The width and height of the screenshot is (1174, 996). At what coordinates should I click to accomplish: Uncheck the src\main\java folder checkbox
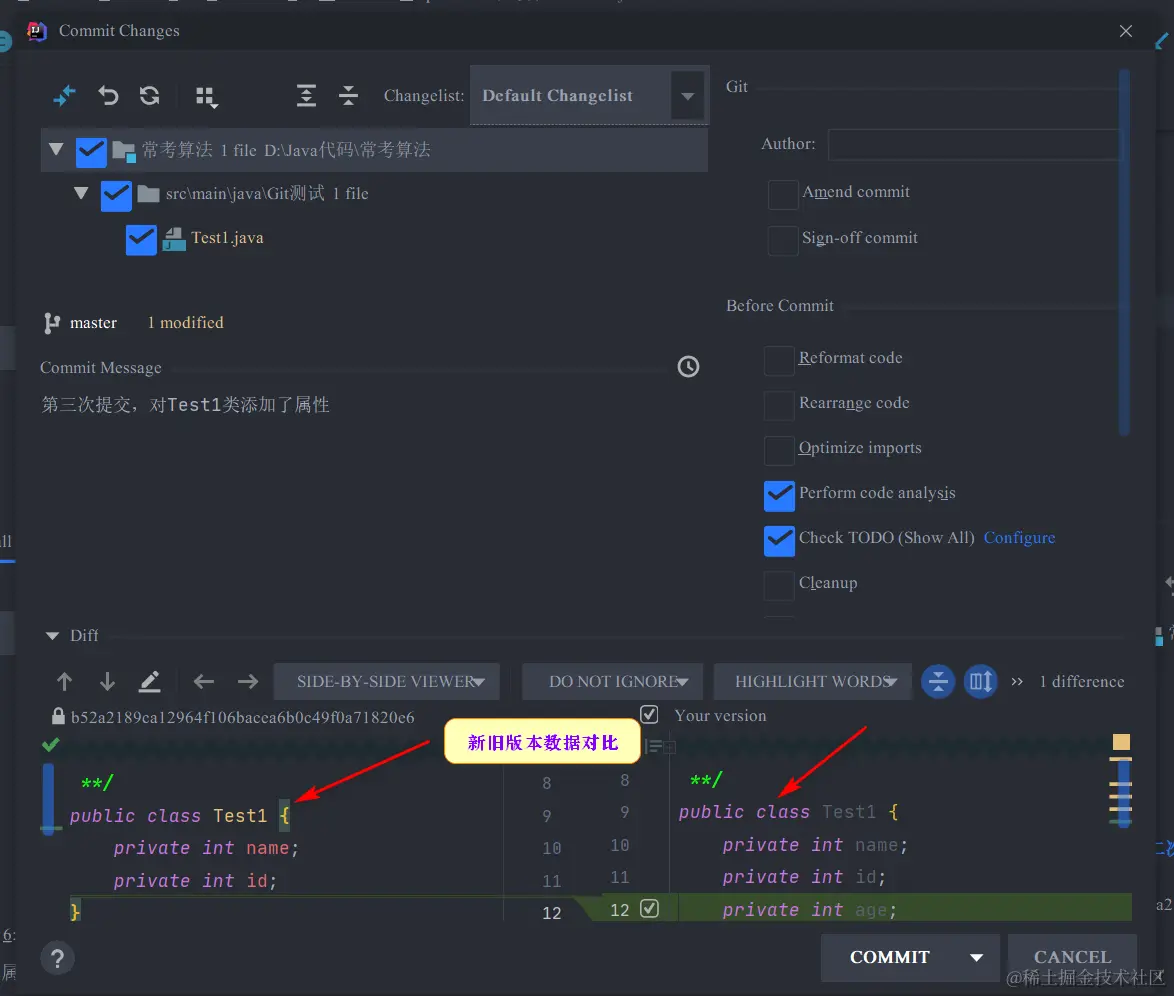[x=116, y=196]
